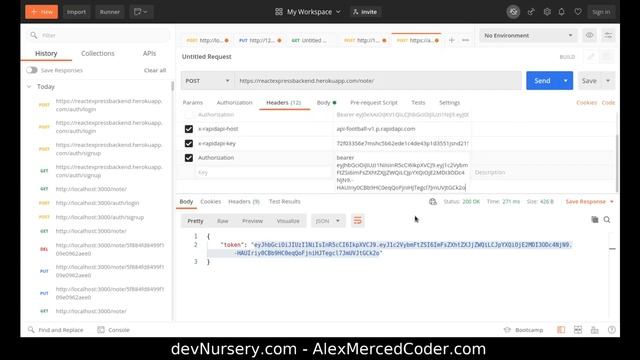This screenshot has height=360, width=640.
Task: Switch to the APIs sidebar tab
Action: click(x=149, y=53)
